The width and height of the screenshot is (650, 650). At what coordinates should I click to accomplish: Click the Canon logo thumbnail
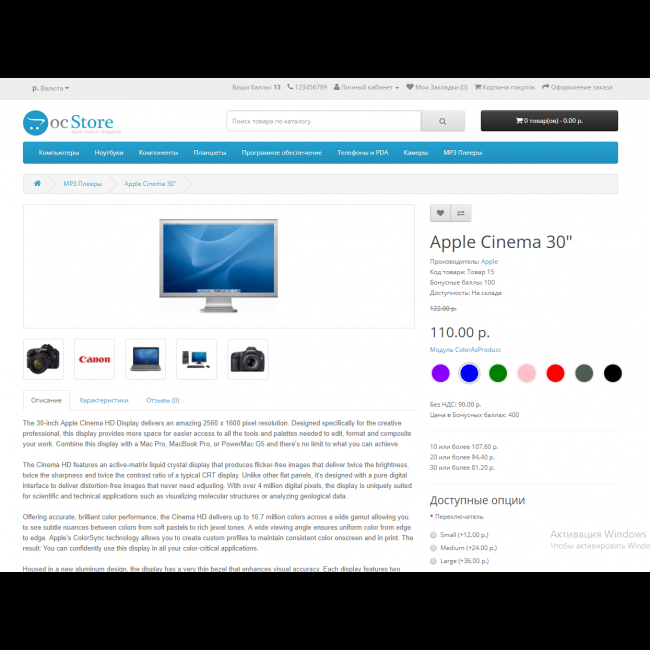tap(95, 359)
